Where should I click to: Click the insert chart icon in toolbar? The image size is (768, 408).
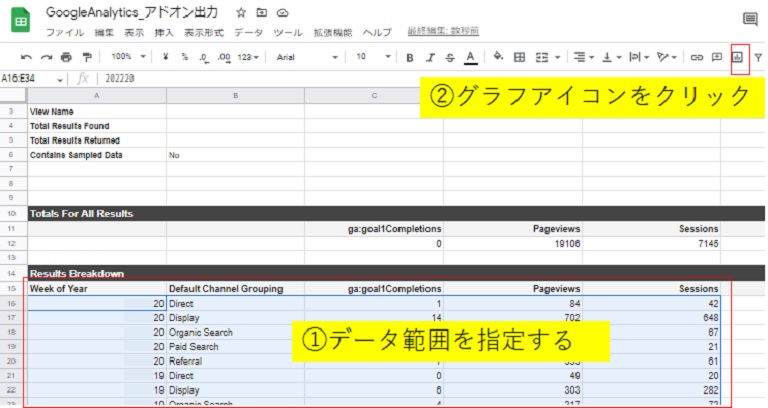click(739, 57)
